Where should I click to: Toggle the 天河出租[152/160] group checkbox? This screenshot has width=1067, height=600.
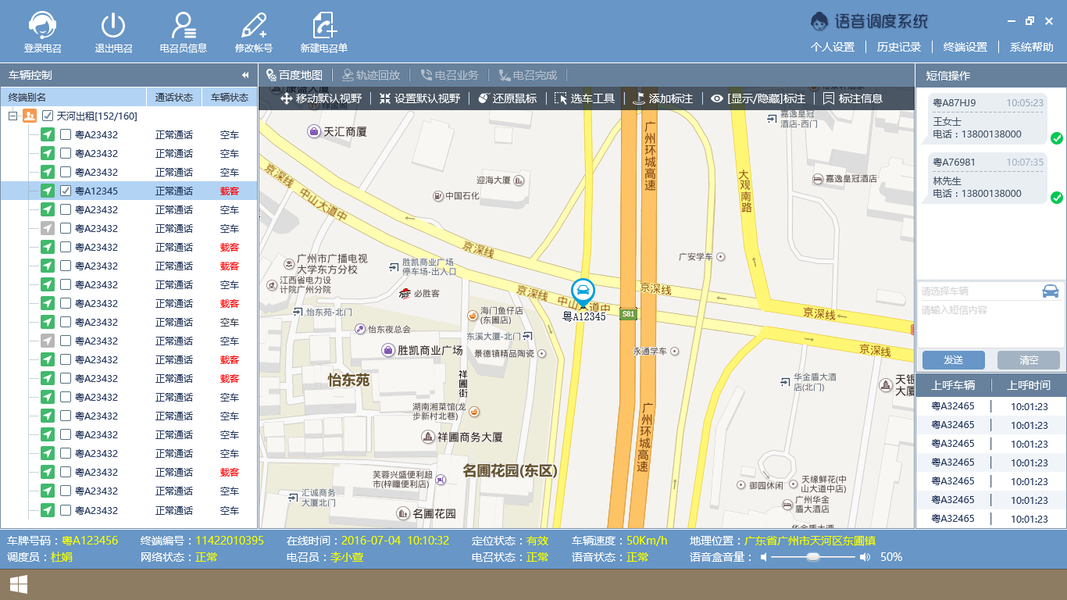point(48,116)
